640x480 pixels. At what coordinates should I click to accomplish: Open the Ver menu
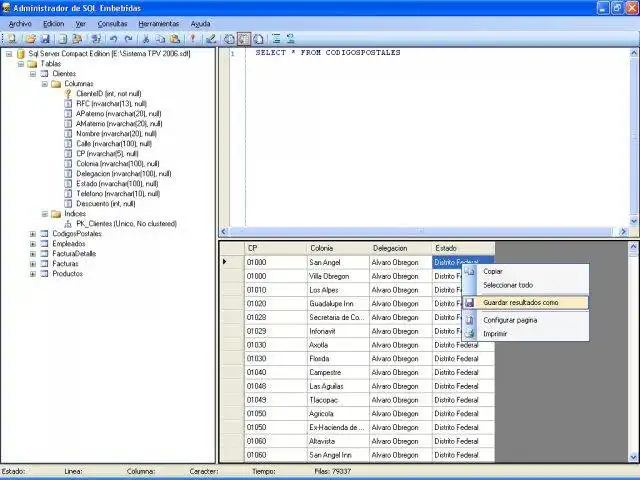80,24
